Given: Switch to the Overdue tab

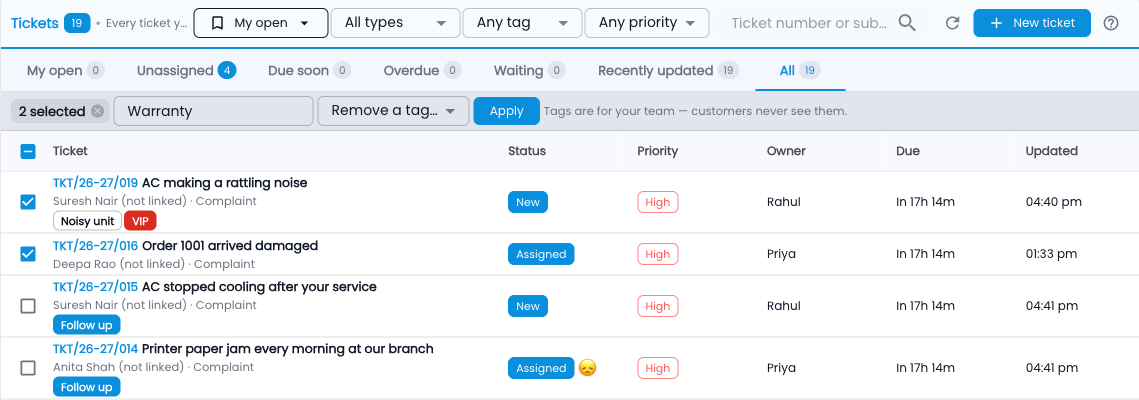Looking at the screenshot, I should pyautogui.click(x=423, y=70).
